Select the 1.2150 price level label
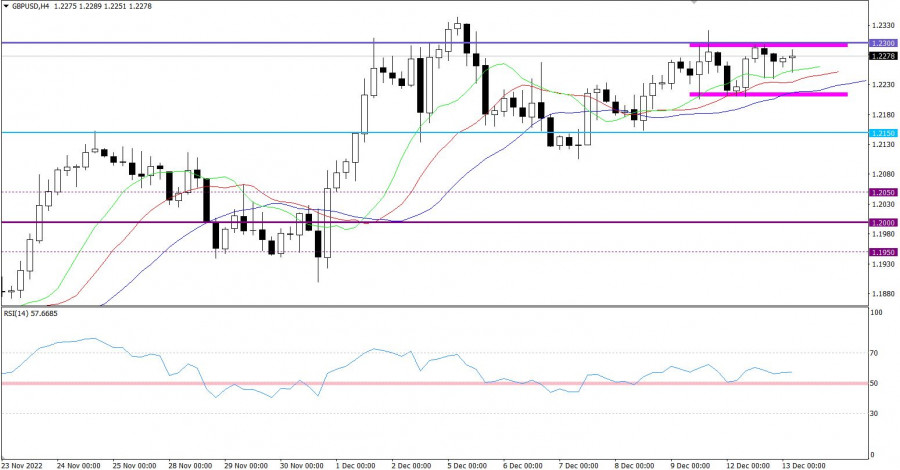900x470 pixels. point(882,133)
